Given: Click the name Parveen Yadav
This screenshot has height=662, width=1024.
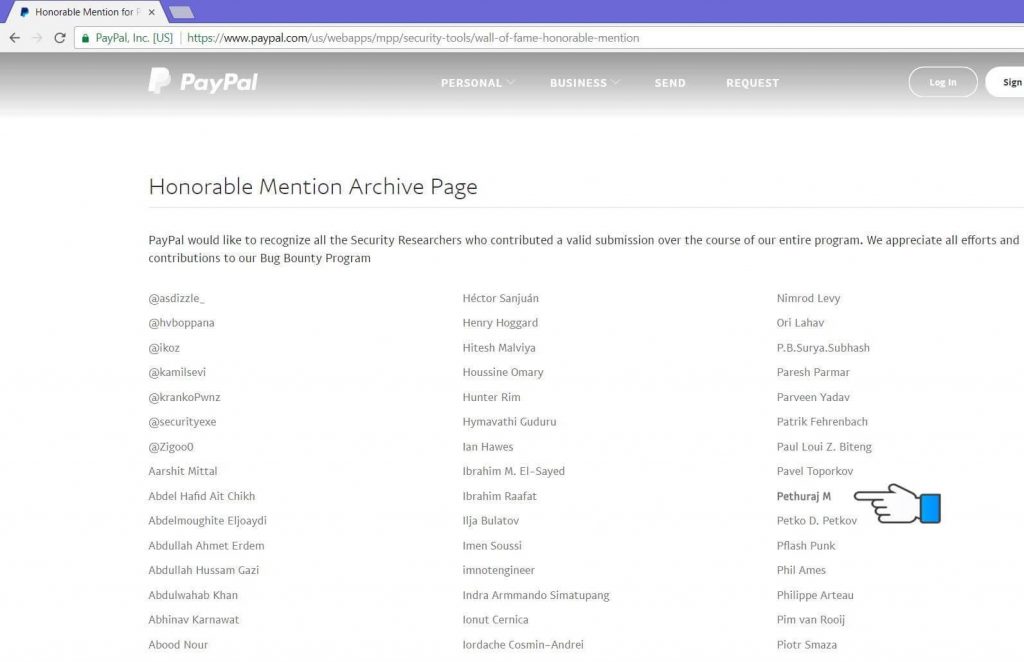Looking at the screenshot, I should click(813, 397).
